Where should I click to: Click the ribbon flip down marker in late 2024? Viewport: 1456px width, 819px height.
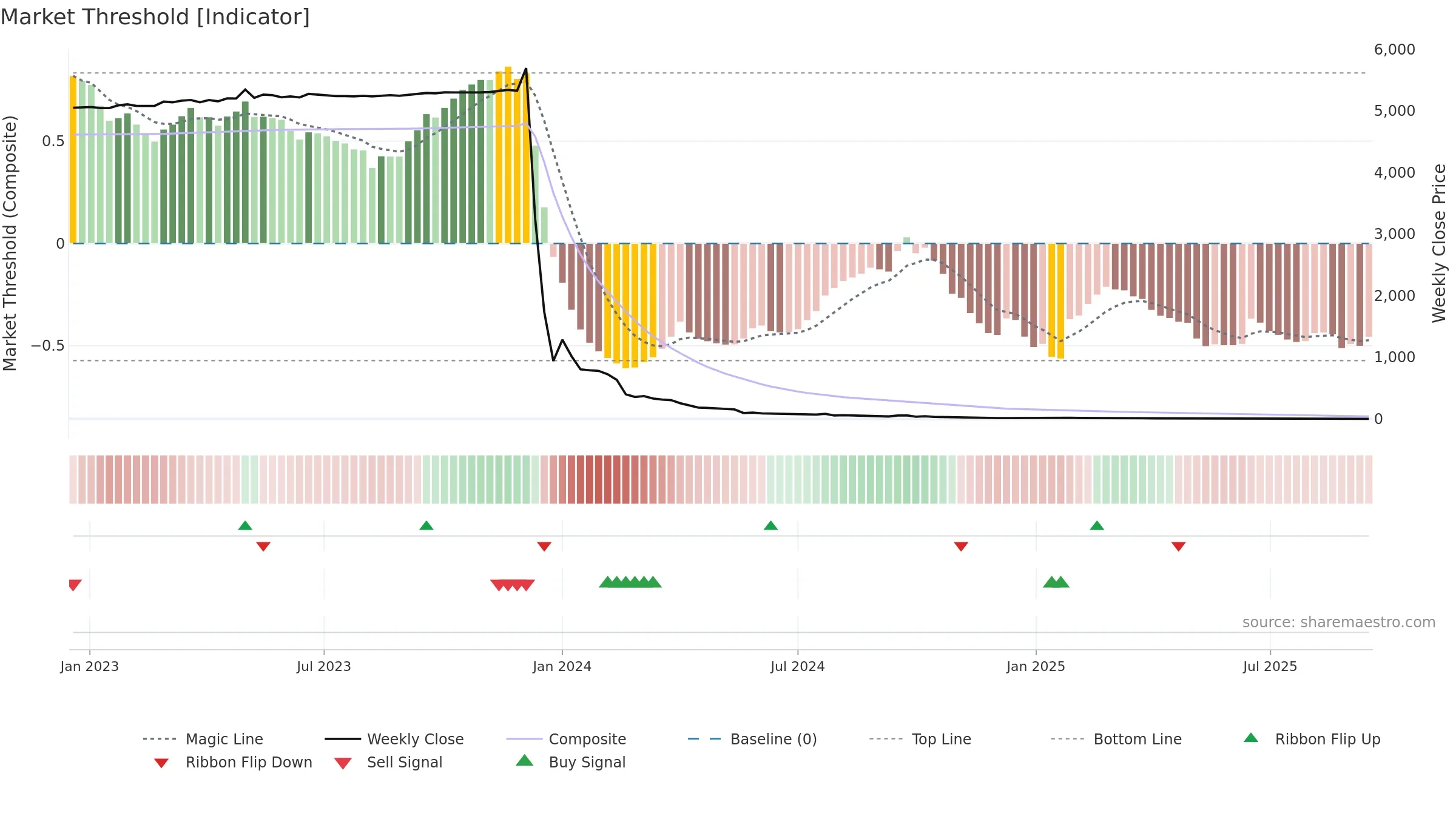(961, 547)
